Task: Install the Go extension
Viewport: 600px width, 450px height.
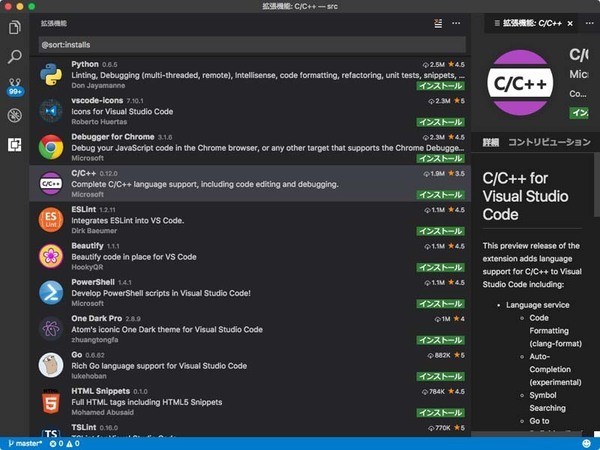Action: 440,377
